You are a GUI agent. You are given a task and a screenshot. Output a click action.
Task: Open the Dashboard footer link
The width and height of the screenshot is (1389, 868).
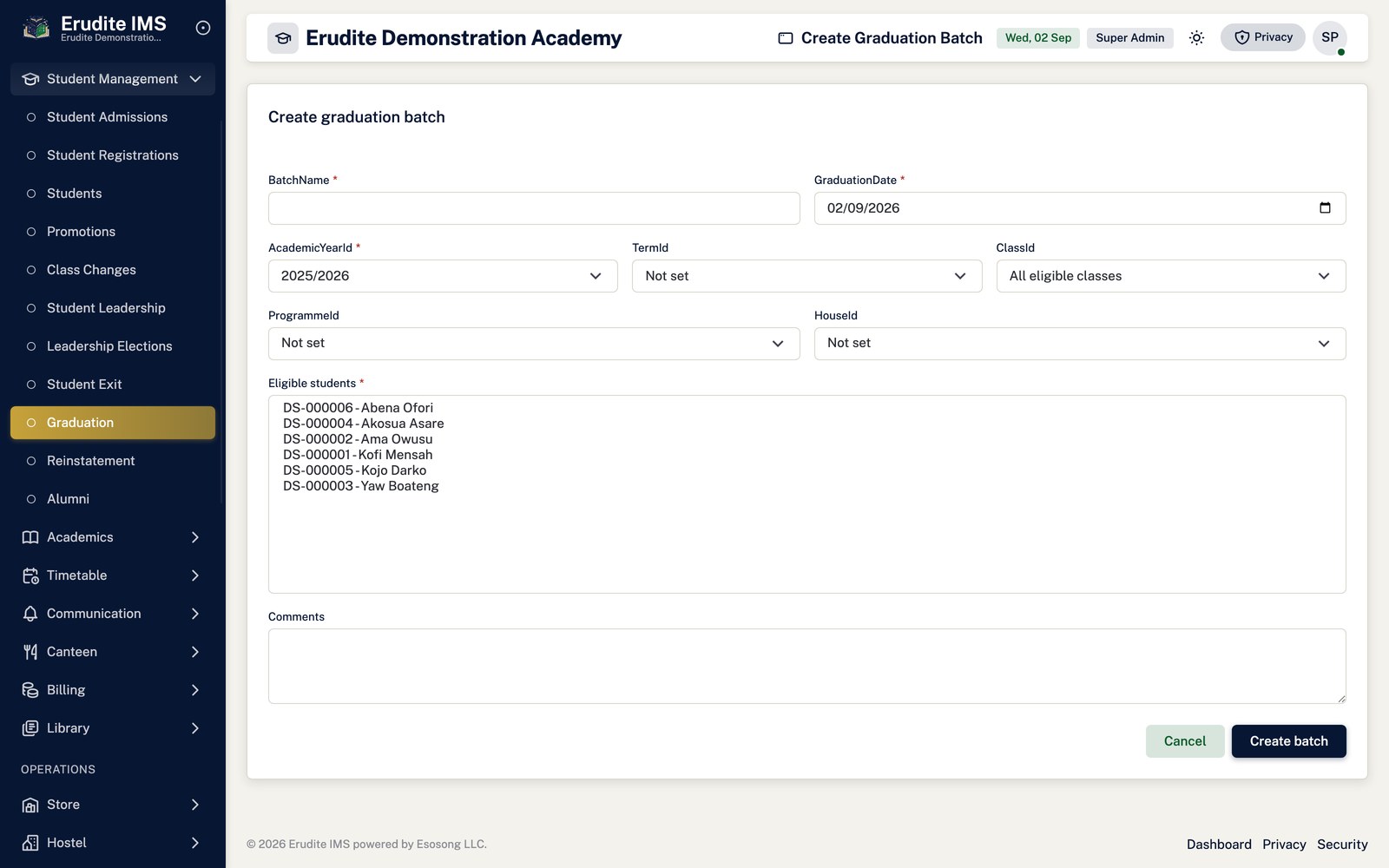point(1219,845)
